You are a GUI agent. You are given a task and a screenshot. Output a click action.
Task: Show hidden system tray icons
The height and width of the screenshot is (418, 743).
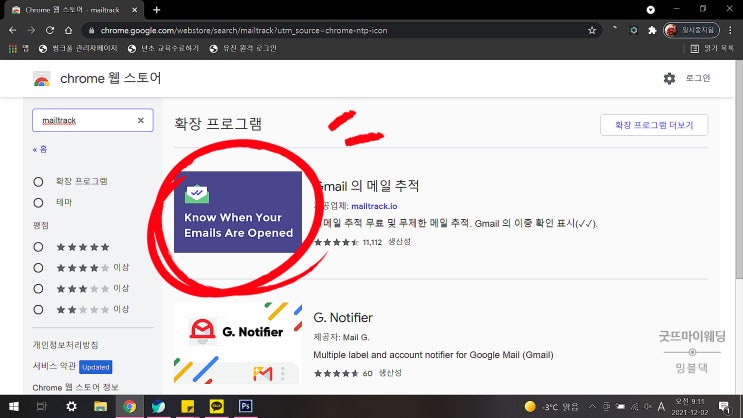592,406
